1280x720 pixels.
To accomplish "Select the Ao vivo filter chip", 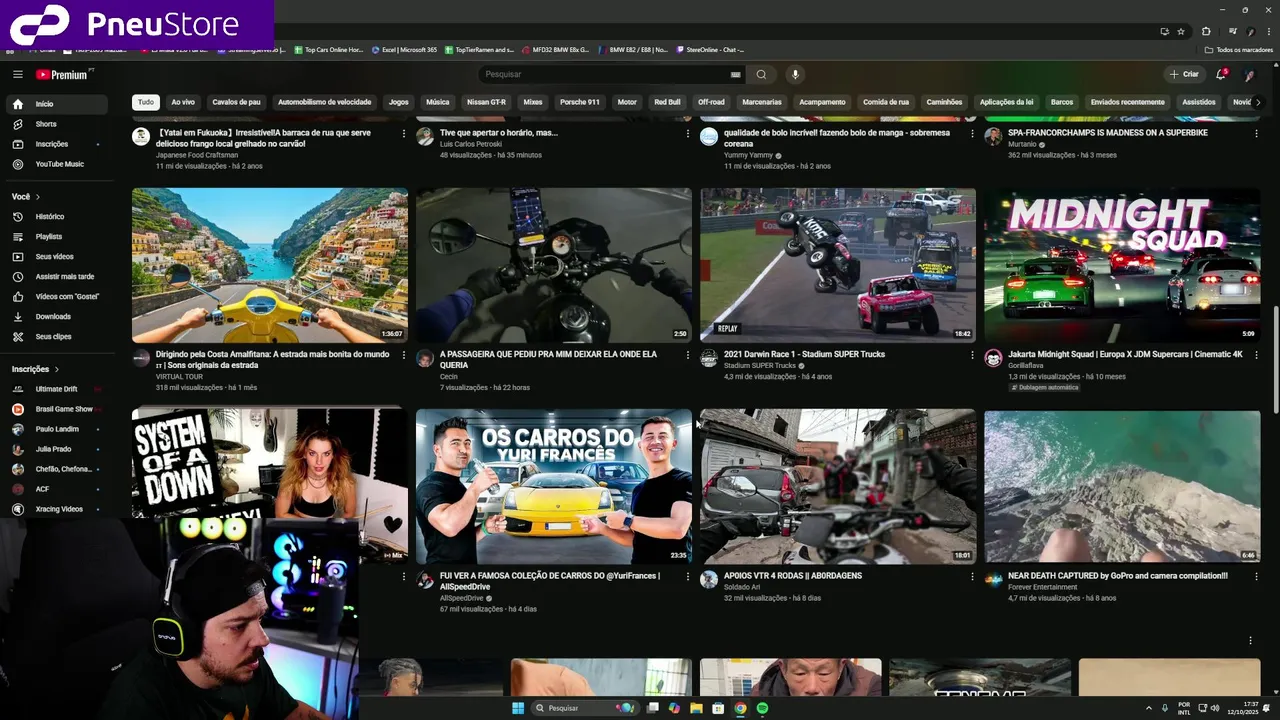I will (x=183, y=102).
